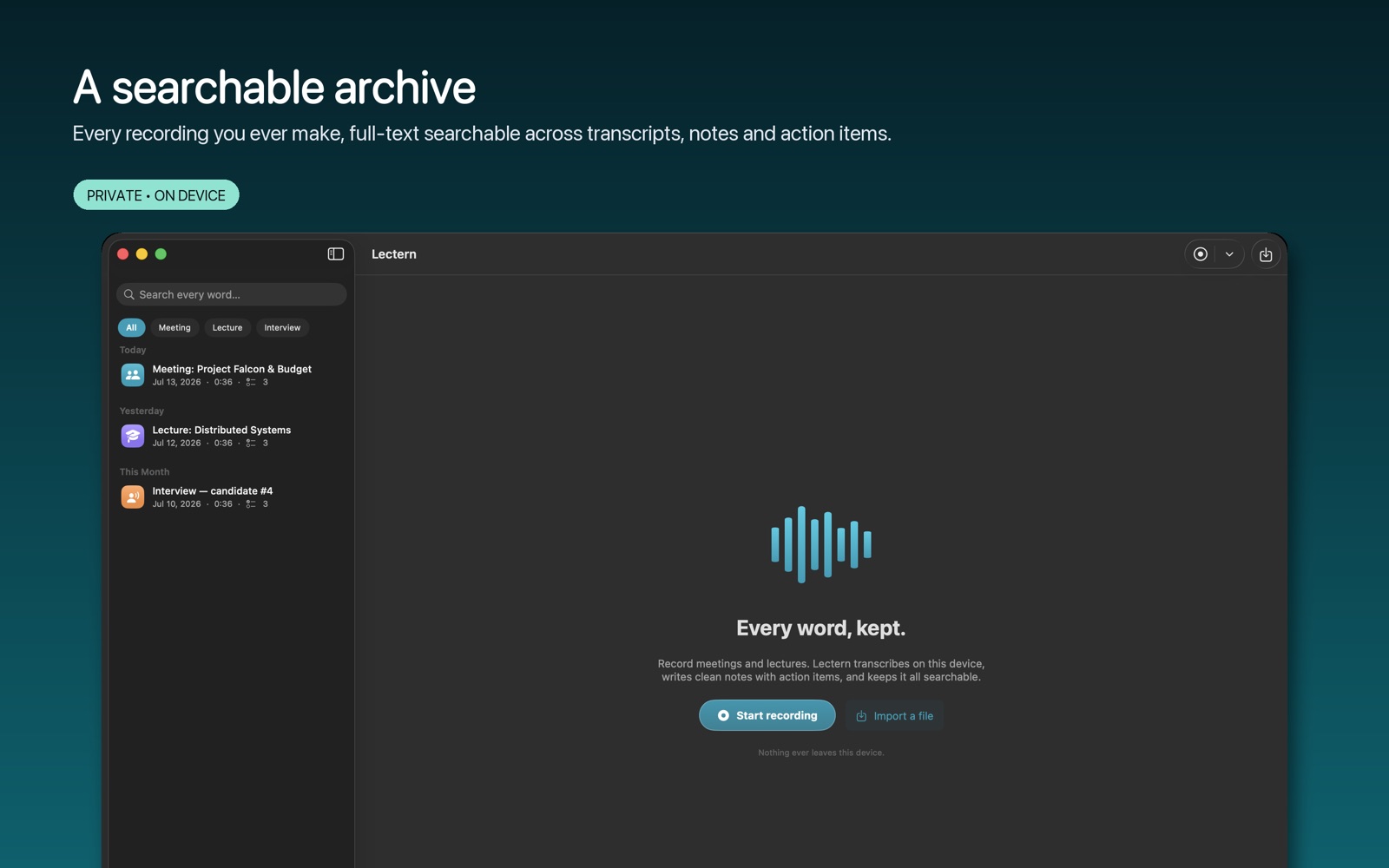1389x868 pixels.
Task: Click the Lectern window title
Action: point(394,254)
